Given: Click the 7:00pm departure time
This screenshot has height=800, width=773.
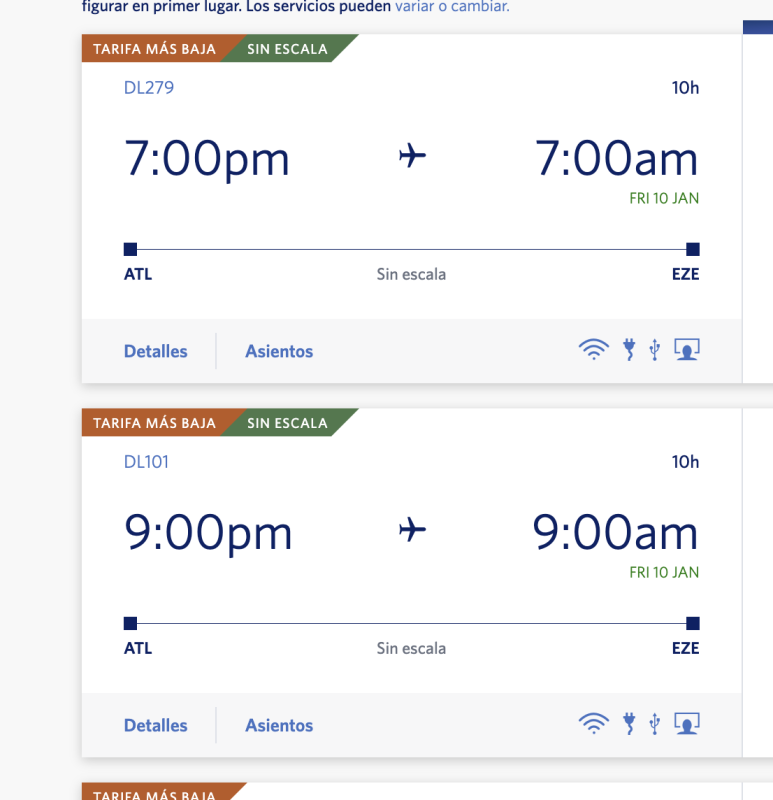Looking at the screenshot, I should coord(206,159).
